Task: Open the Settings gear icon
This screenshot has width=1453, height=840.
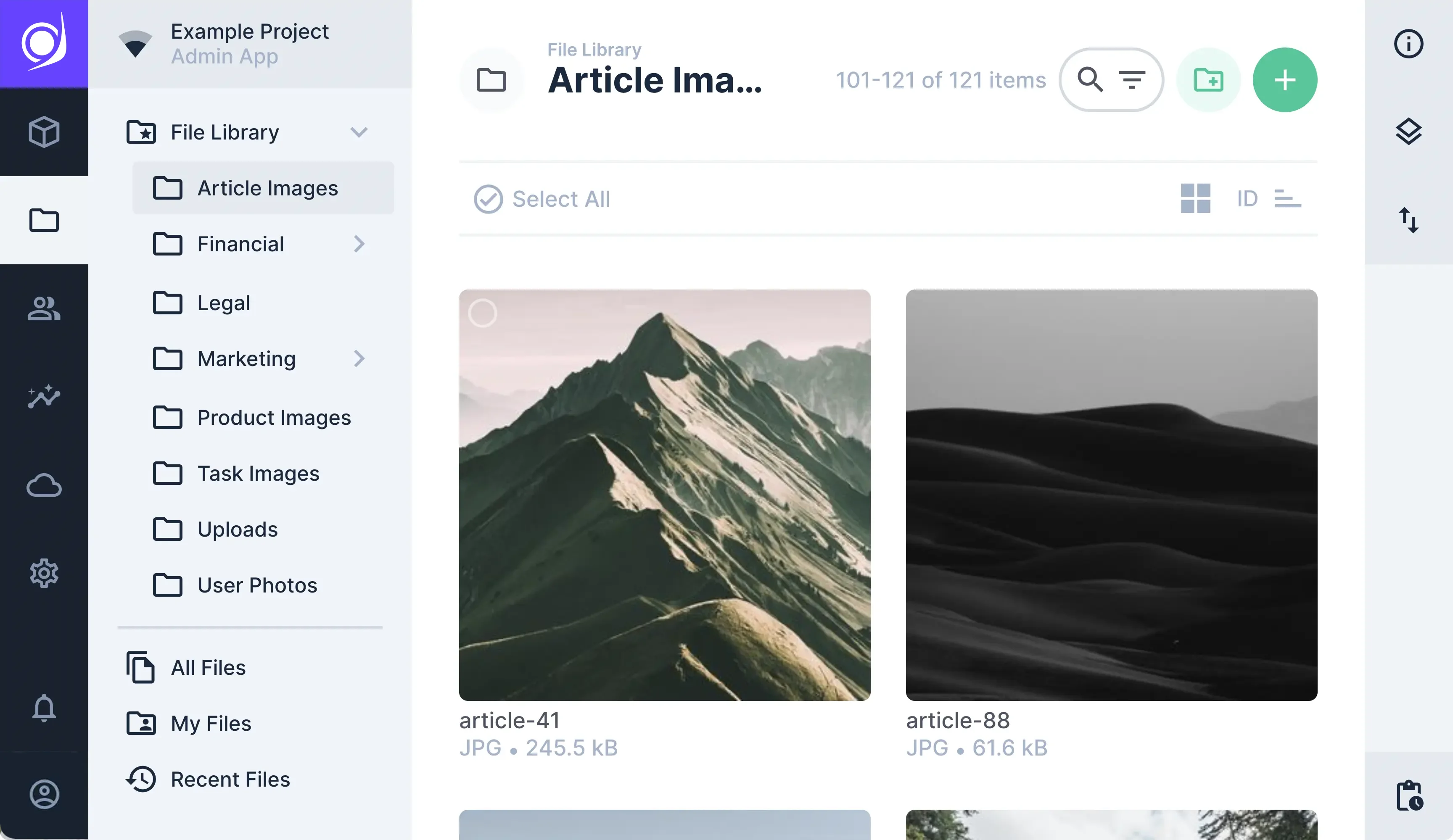Action: point(44,573)
